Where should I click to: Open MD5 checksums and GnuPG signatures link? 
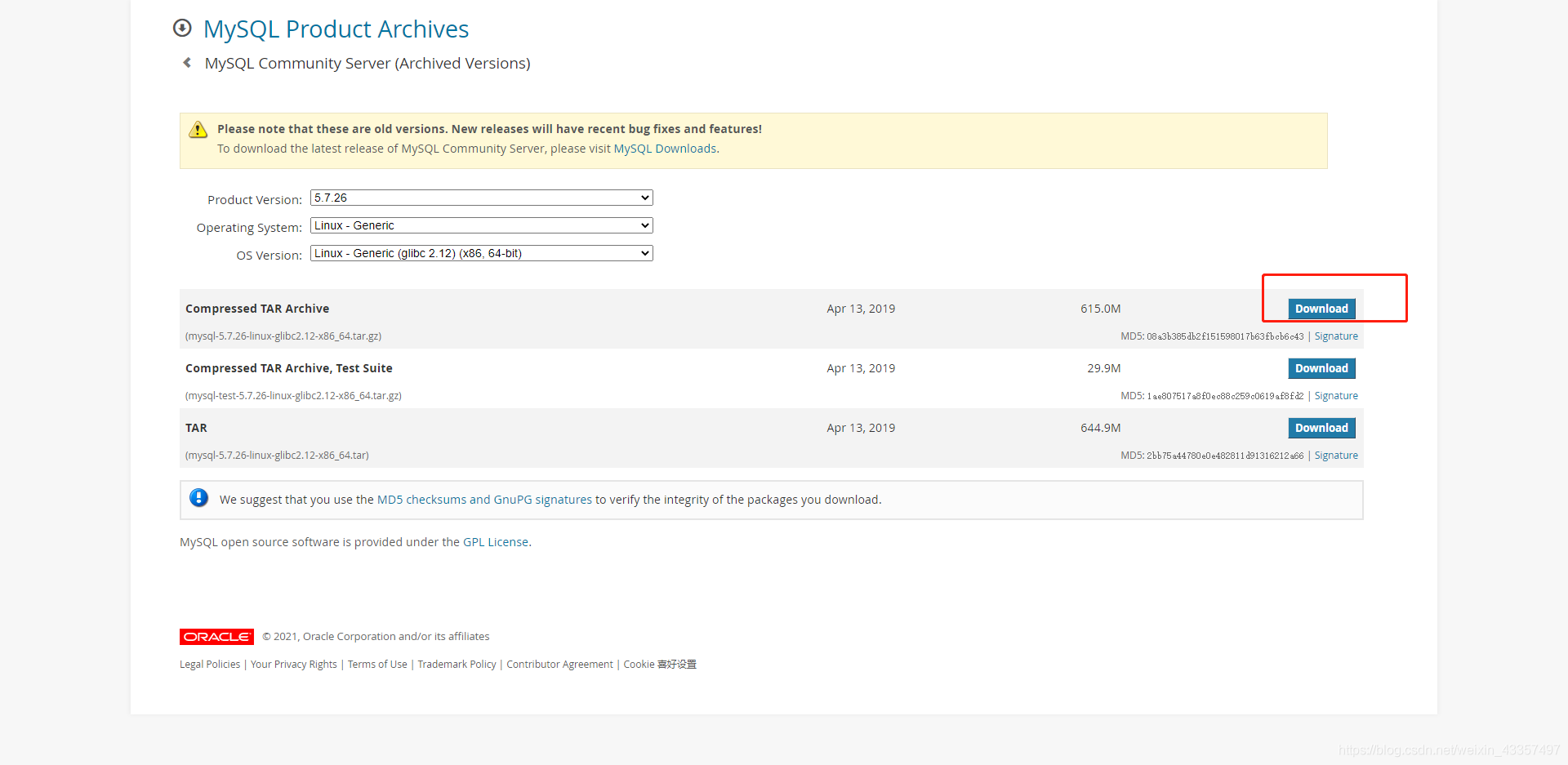[x=484, y=500]
